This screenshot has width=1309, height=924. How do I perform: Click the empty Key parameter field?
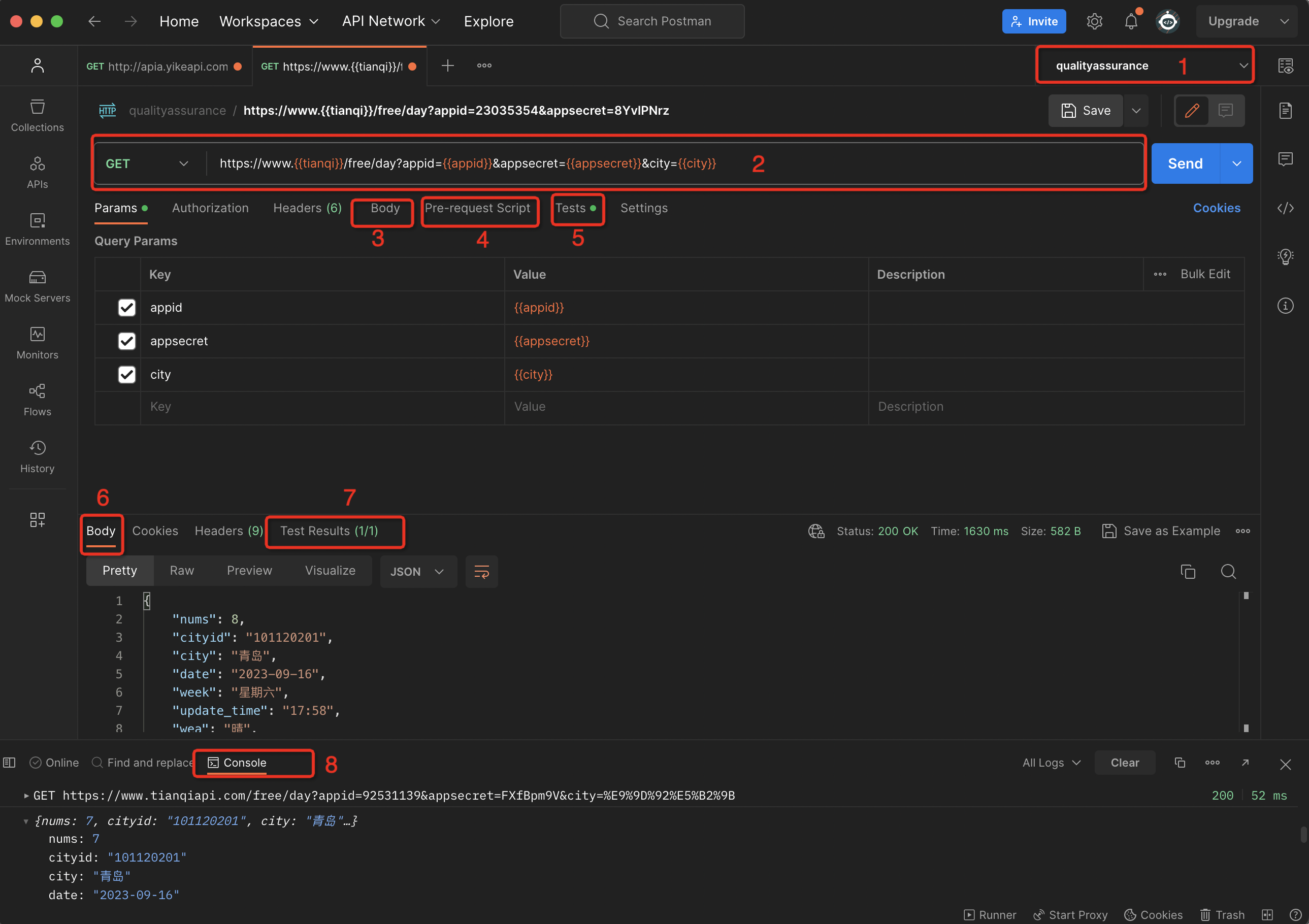(322, 407)
